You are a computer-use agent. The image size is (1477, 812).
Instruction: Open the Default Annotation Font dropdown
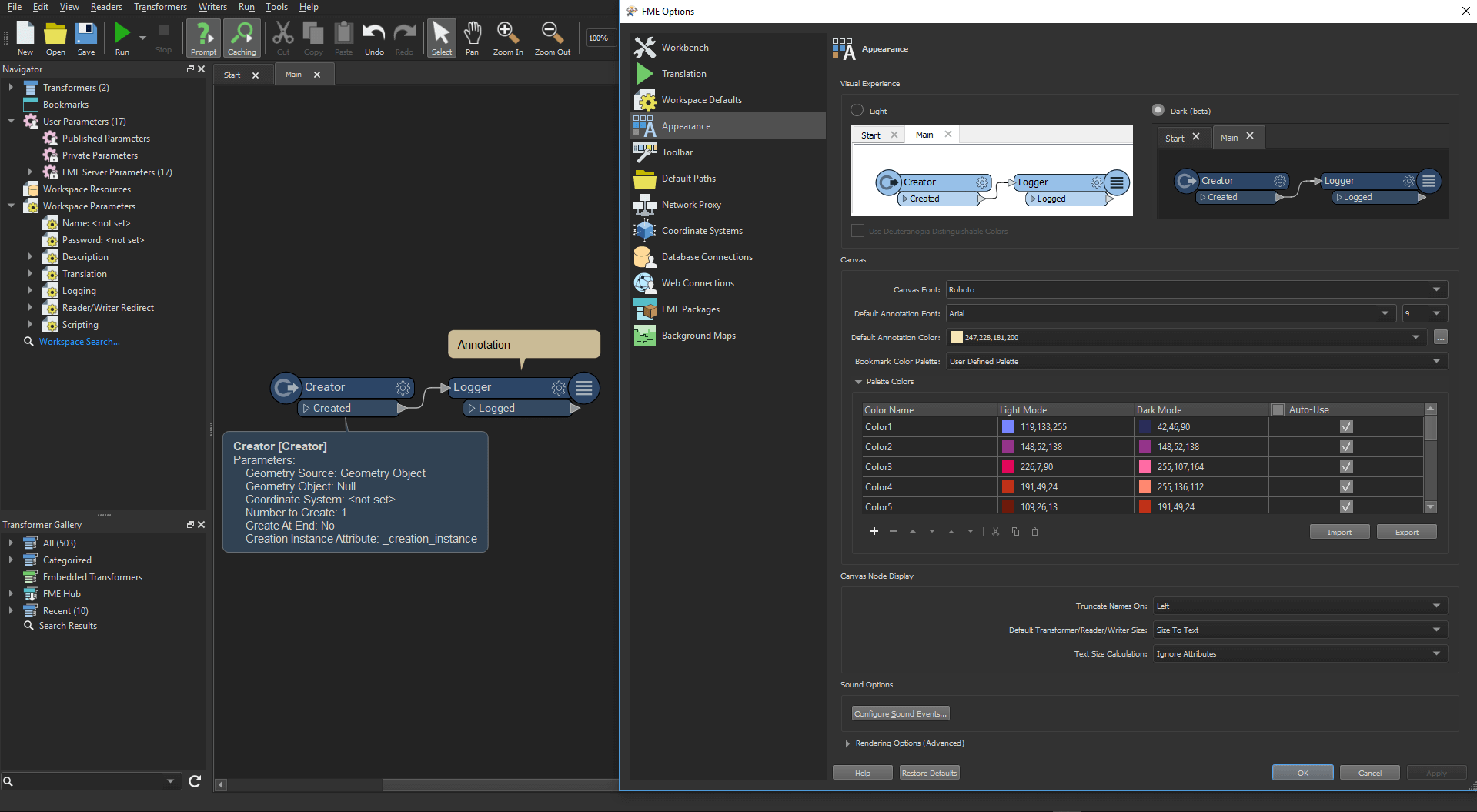coord(1171,314)
